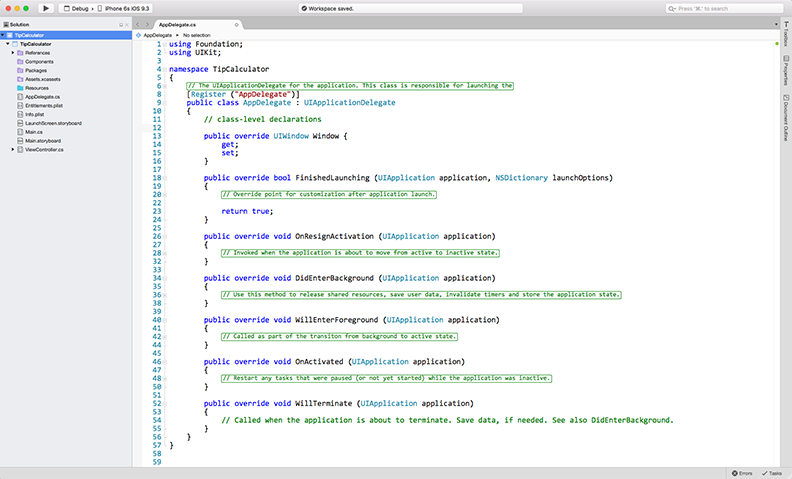Select Main.cs file

[x=34, y=132]
